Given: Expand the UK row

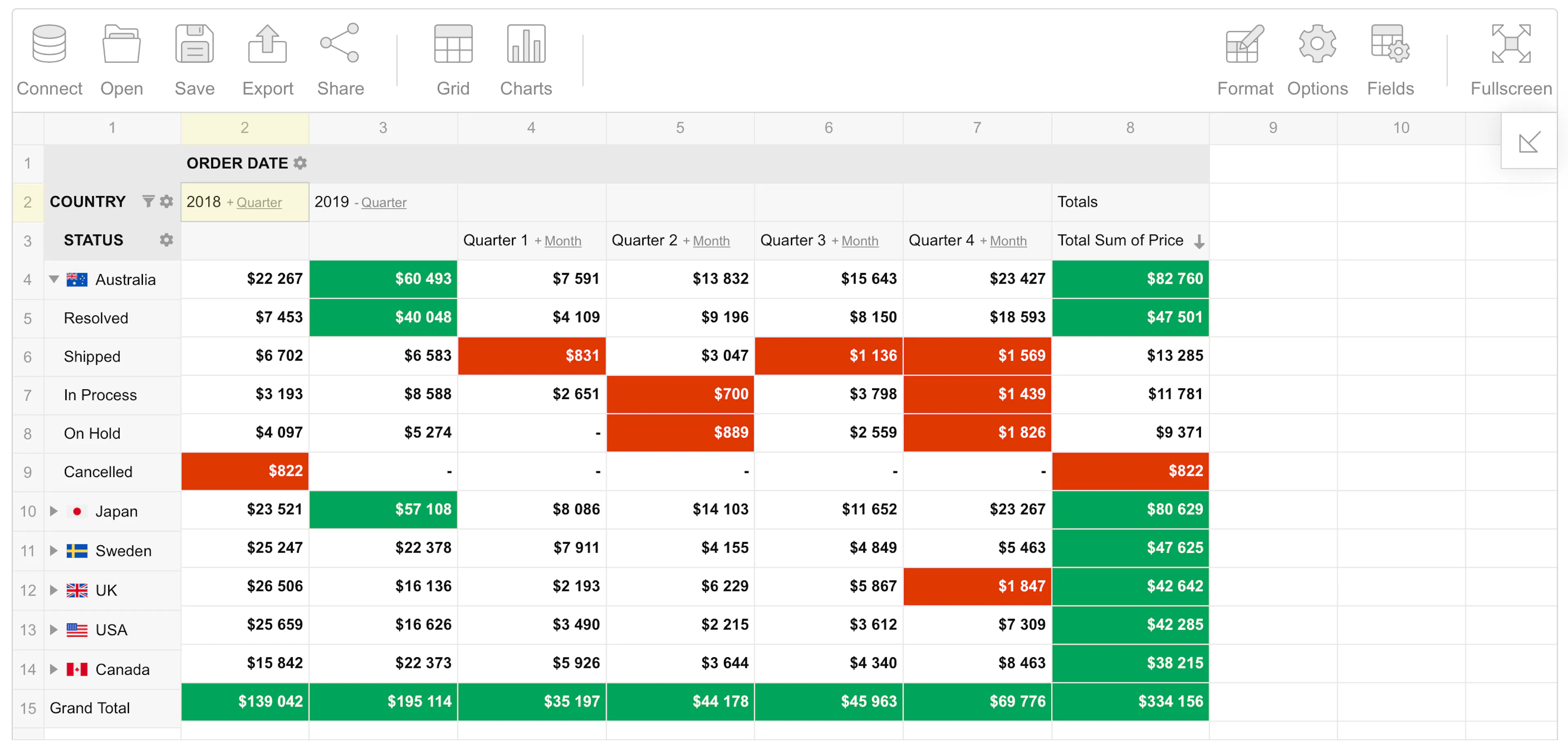Looking at the screenshot, I should click(x=53, y=590).
